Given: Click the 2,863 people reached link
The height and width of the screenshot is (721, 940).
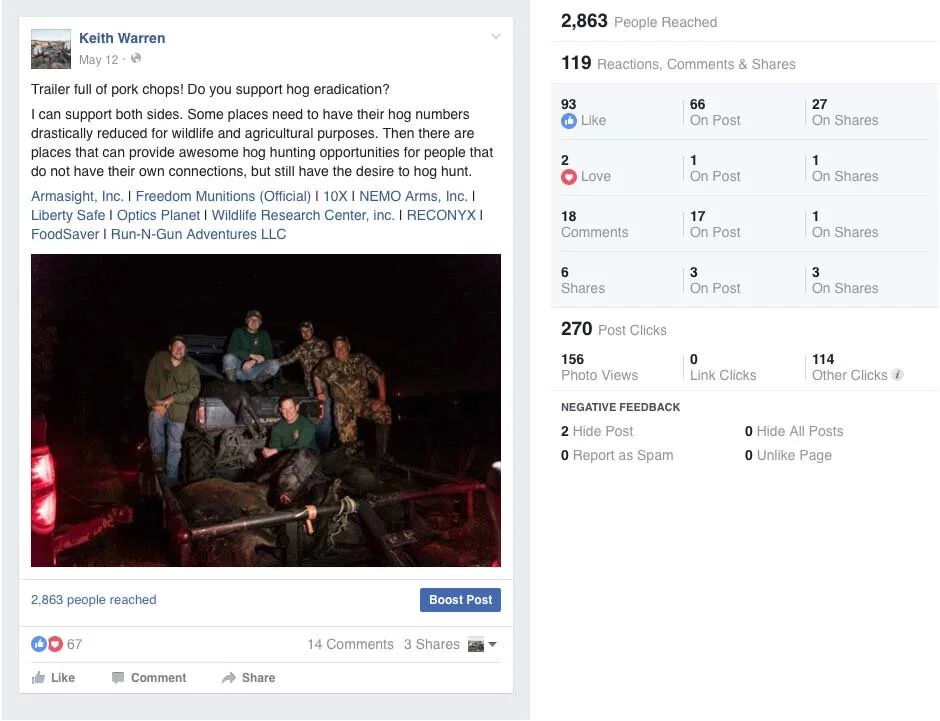Looking at the screenshot, I should [94, 600].
